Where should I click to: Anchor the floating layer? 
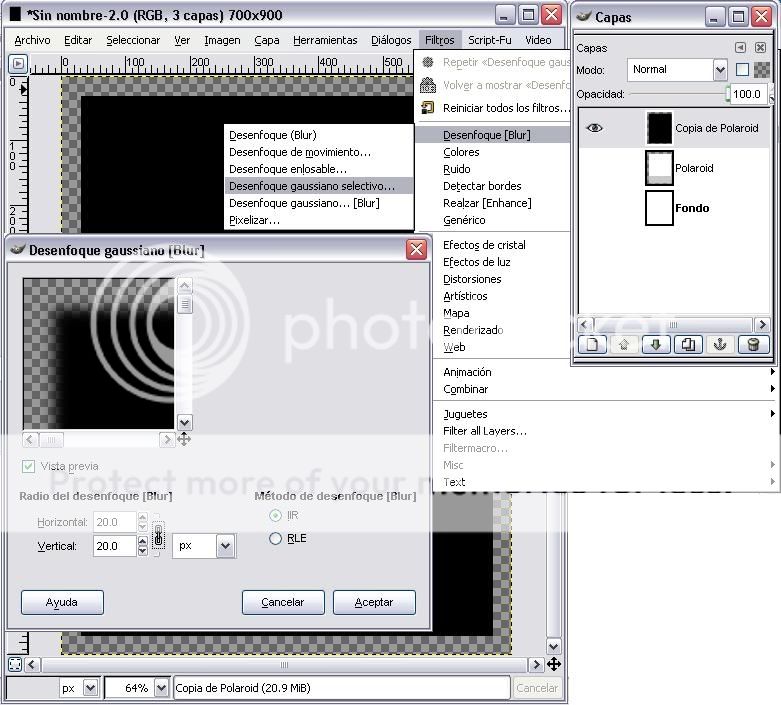click(x=719, y=345)
